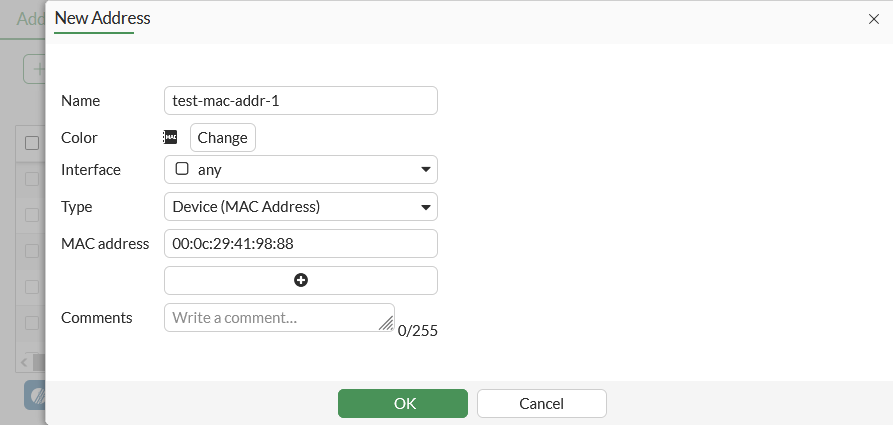Focus the MAC address input field
Viewport: 893px width, 425px height.
coord(300,243)
